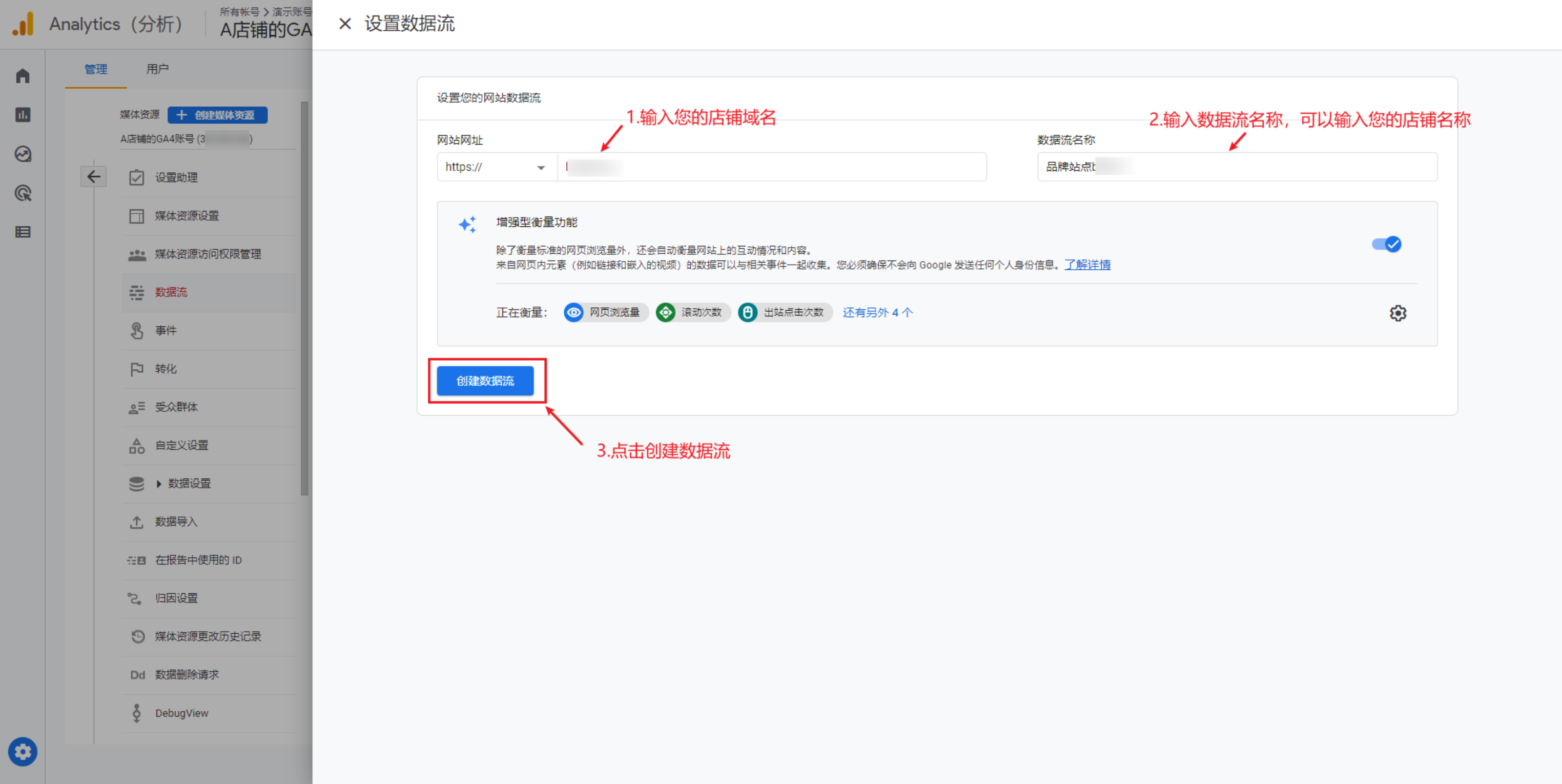Close the 设置数据流 panel with X

[345, 23]
